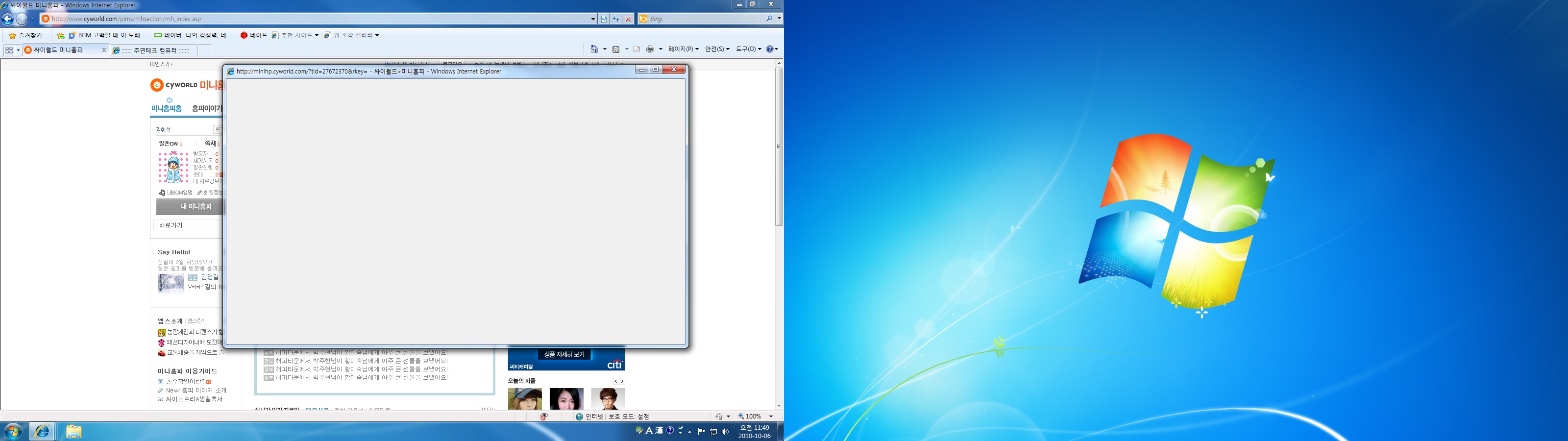This screenshot has height=441, width=1568.
Task: Show next 오늘의 피플 with right arrow
Action: (x=622, y=381)
